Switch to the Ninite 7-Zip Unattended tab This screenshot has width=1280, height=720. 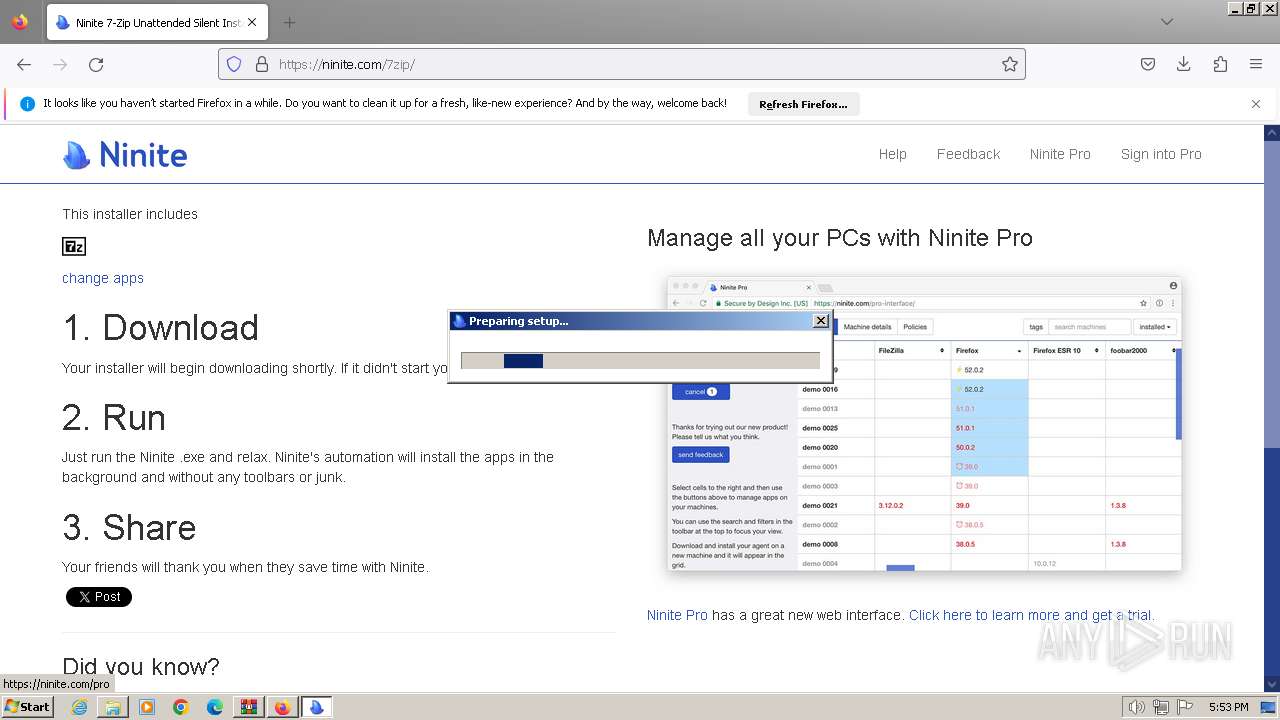pos(157,22)
